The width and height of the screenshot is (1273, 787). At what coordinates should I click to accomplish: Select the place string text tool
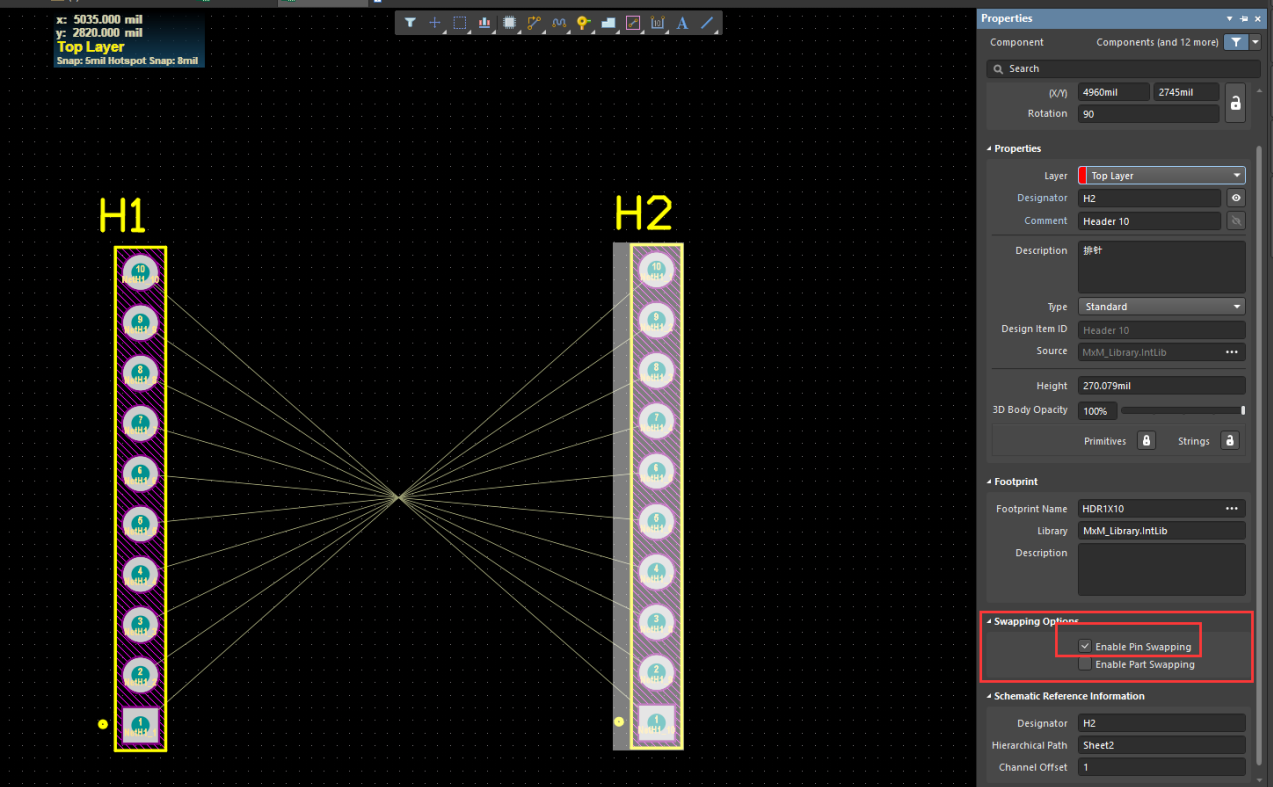pos(683,22)
